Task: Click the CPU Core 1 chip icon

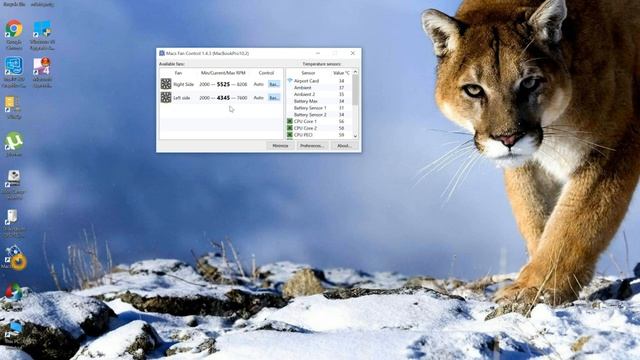Action: click(x=290, y=121)
